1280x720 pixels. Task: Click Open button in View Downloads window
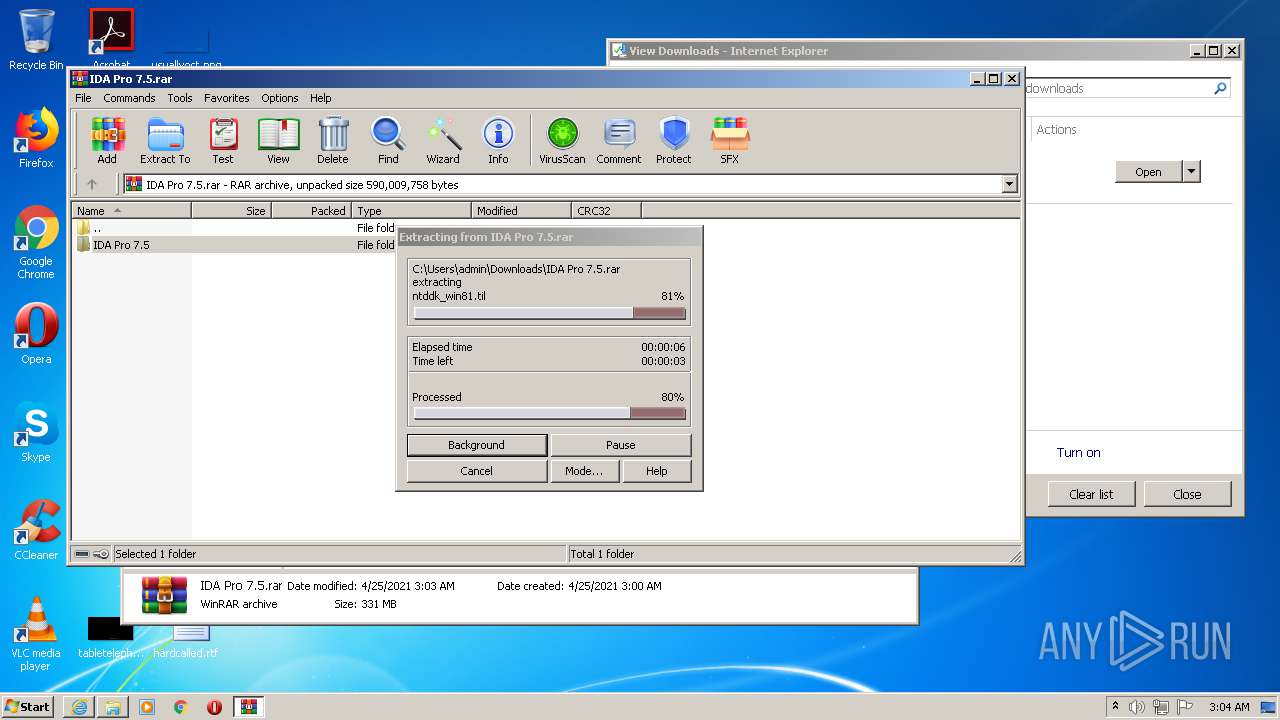point(1148,172)
